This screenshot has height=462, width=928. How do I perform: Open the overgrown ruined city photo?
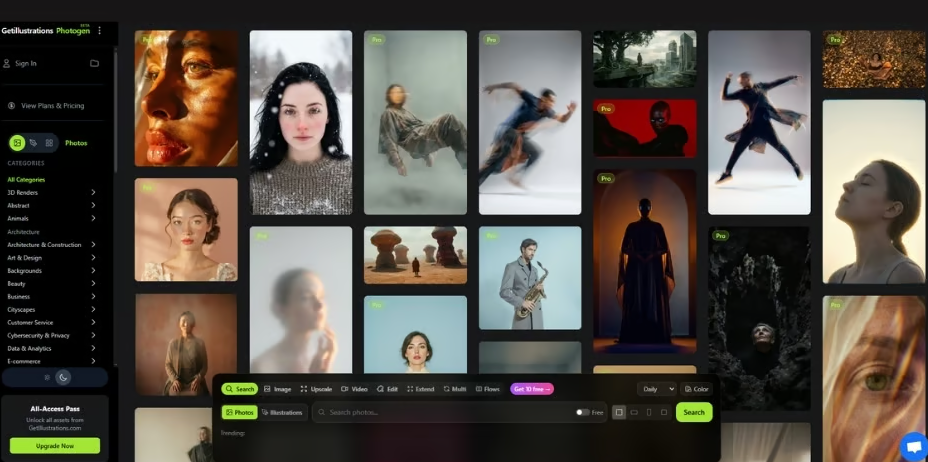click(645, 59)
